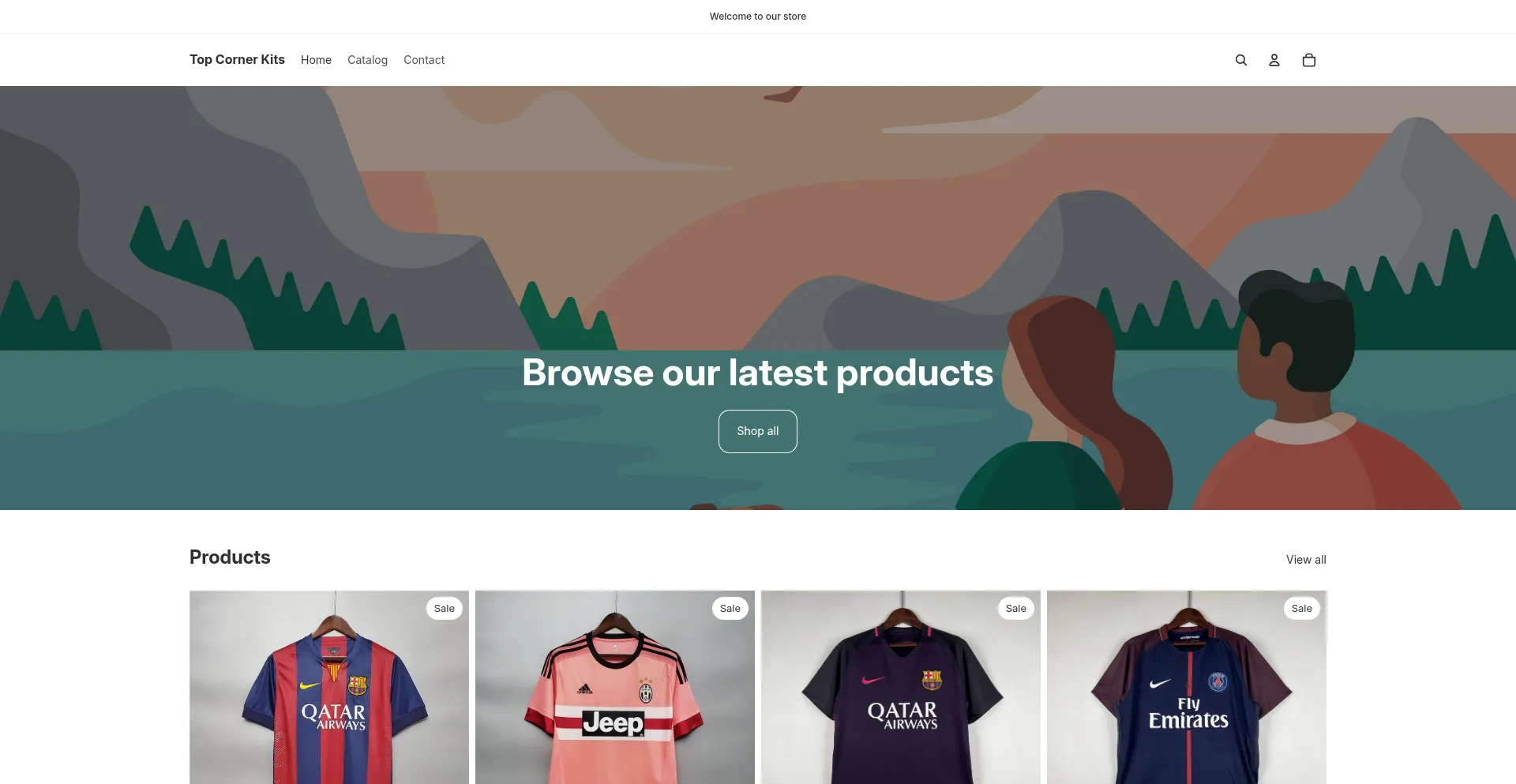Open the Catalog menu item
The width and height of the screenshot is (1516, 784).
(x=367, y=60)
